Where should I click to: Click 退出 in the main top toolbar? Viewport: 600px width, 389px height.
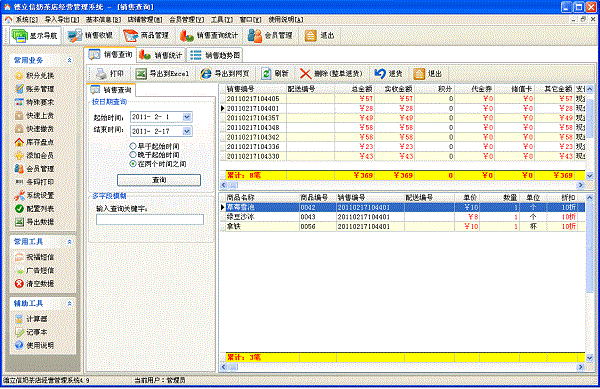pyautogui.click(x=320, y=36)
